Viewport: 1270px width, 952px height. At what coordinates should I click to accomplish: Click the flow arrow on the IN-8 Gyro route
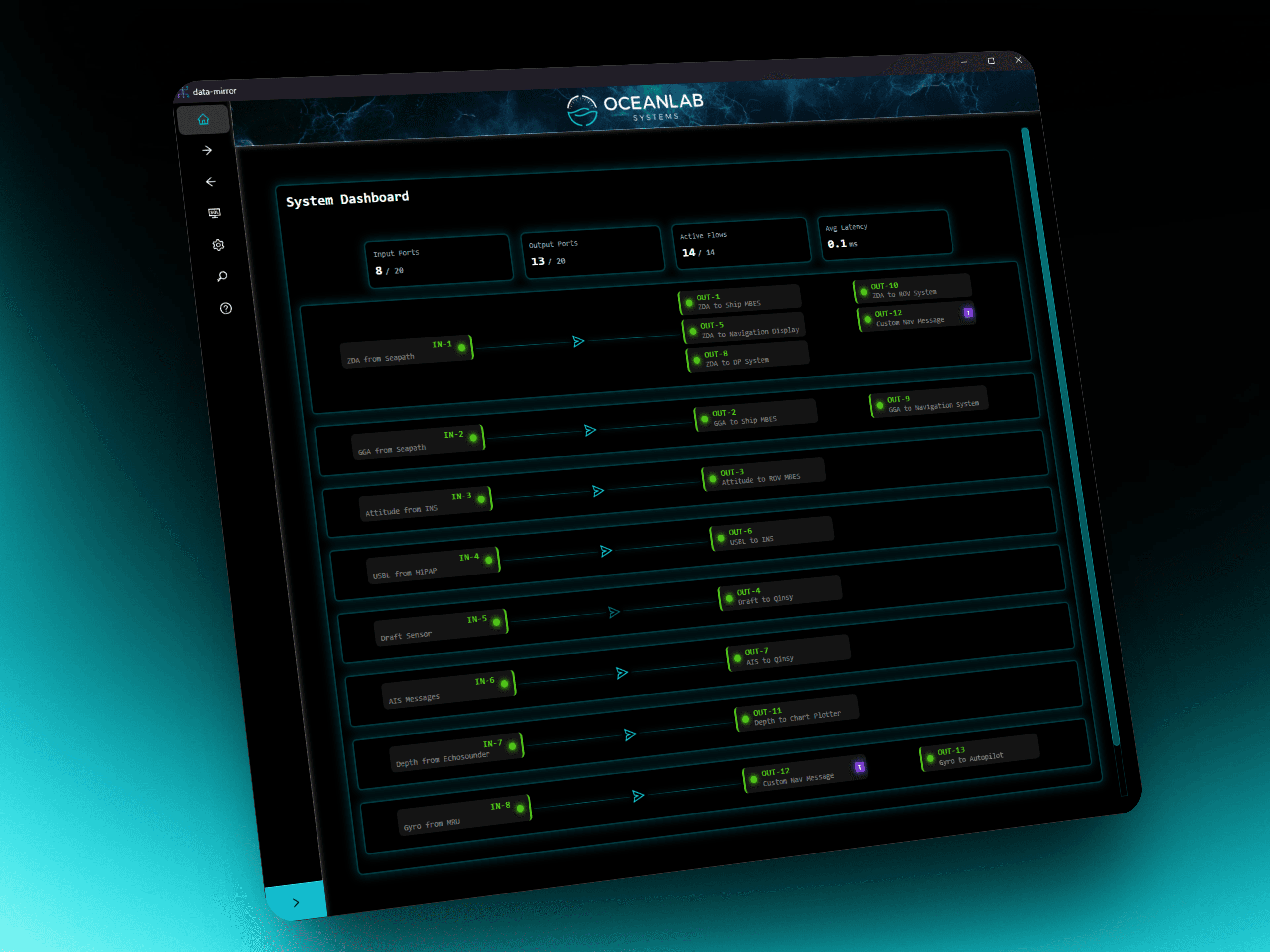click(x=638, y=796)
